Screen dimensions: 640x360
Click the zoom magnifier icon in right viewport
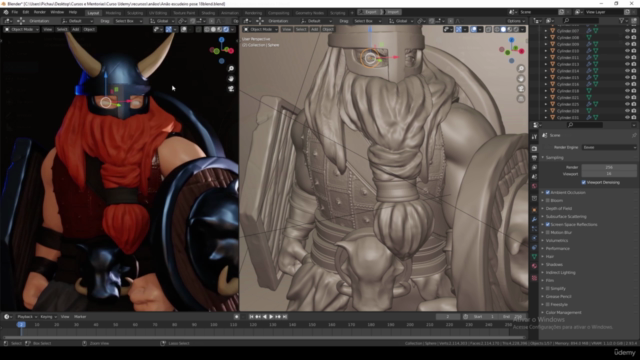(521, 69)
